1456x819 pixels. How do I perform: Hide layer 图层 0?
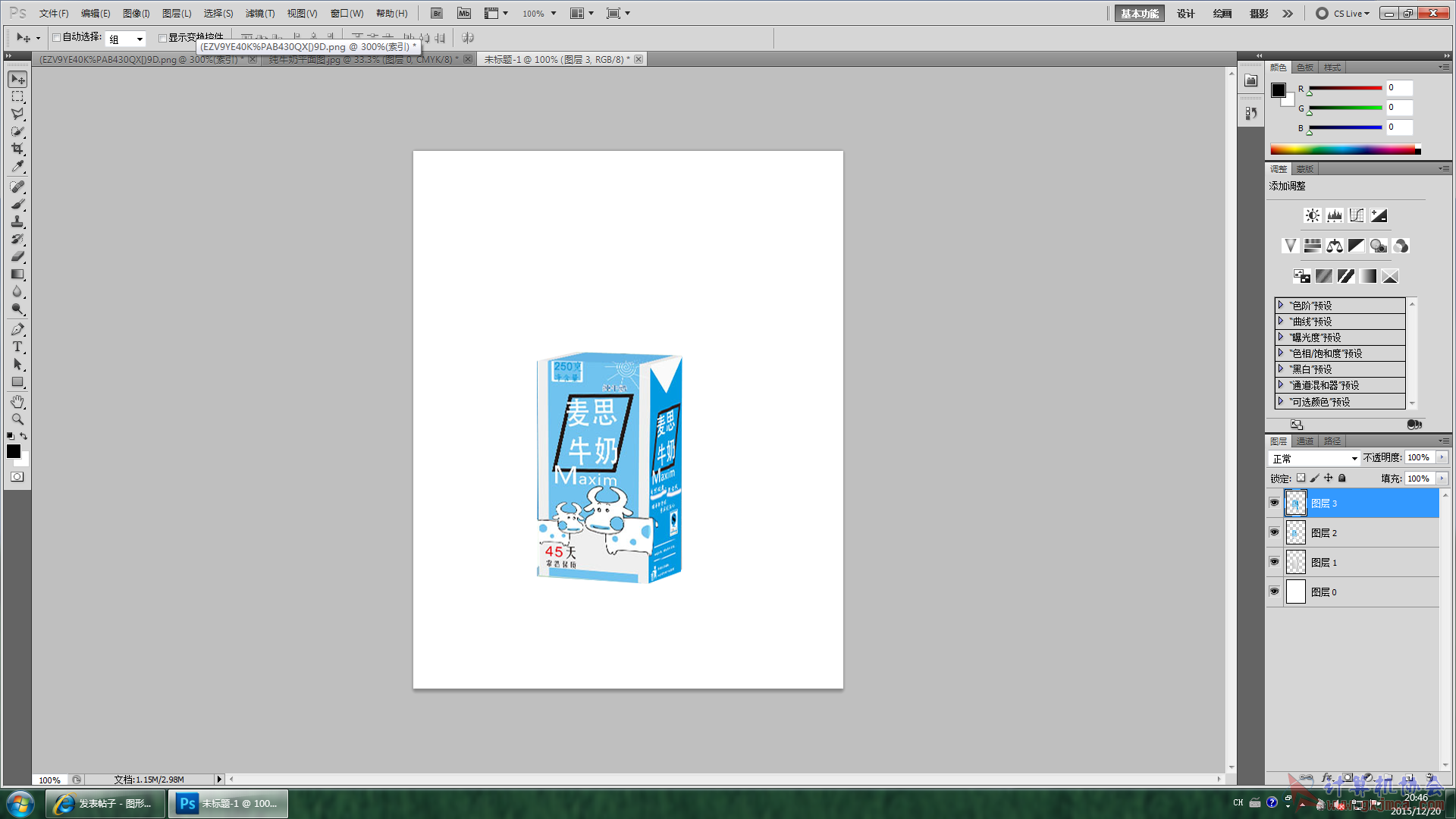pyautogui.click(x=1274, y=591)
